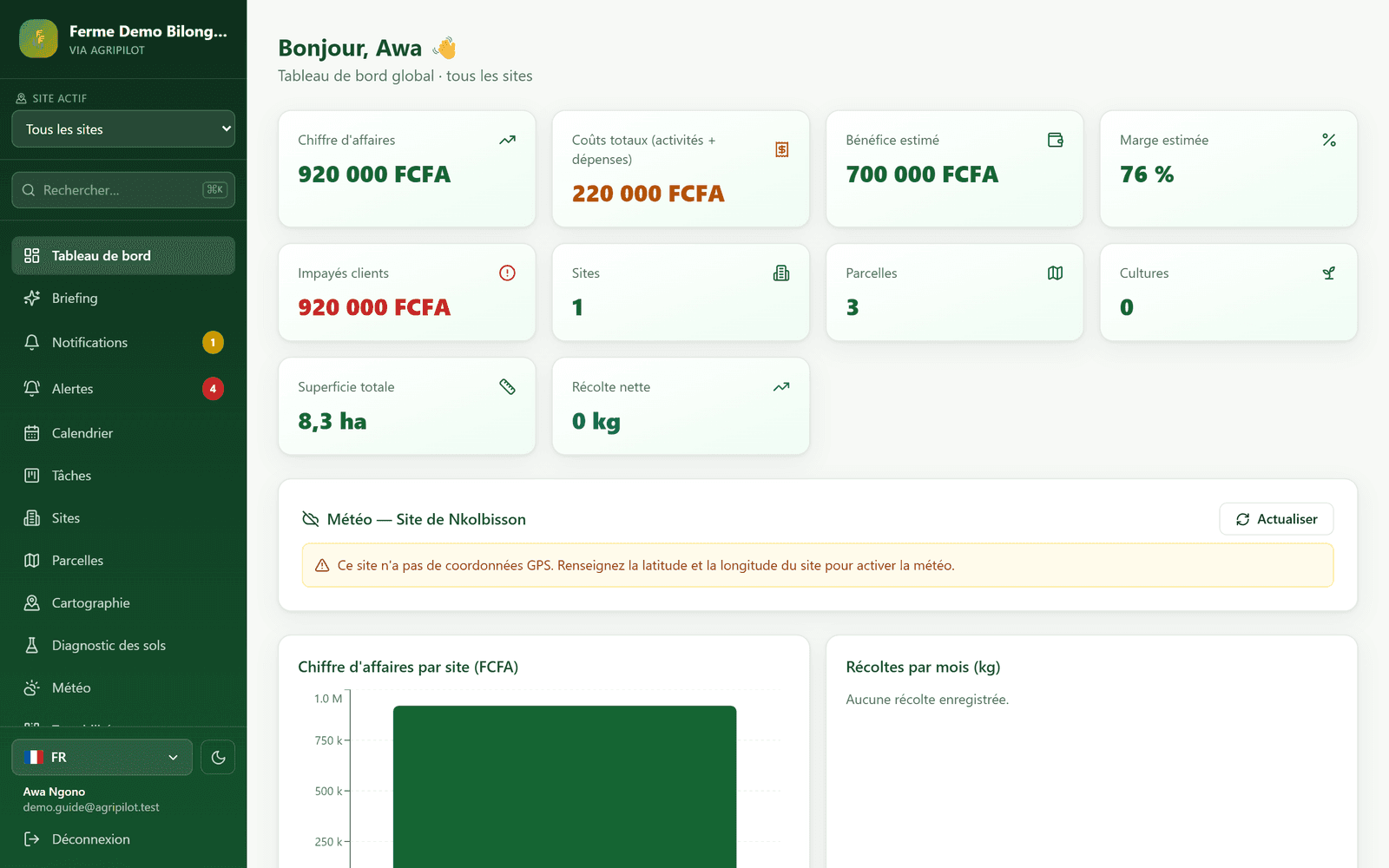
Task: Click the Actualiser weather refresh button
Action: point(1276,519)
